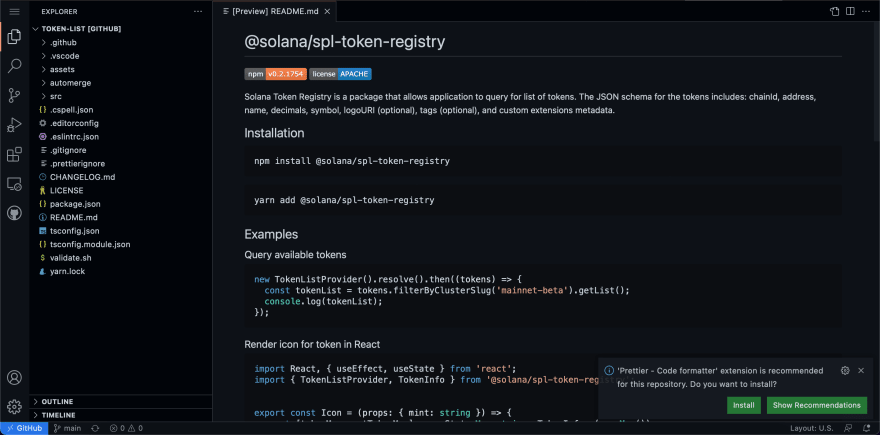Click the Show Recommendations button
This screenshot has width=880, height=435.
[817, 405]
